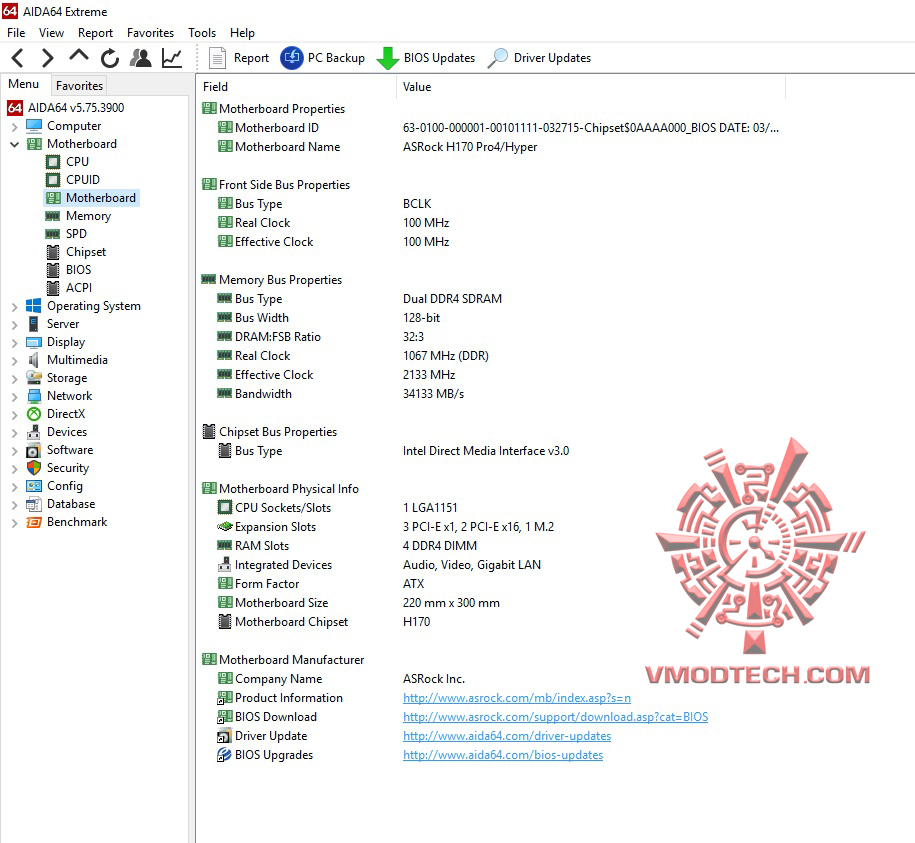This screenshot has width=915, height=843.
Task: Click the Software icon in tree
Action: pyautogui.click(x=34, y=450)
